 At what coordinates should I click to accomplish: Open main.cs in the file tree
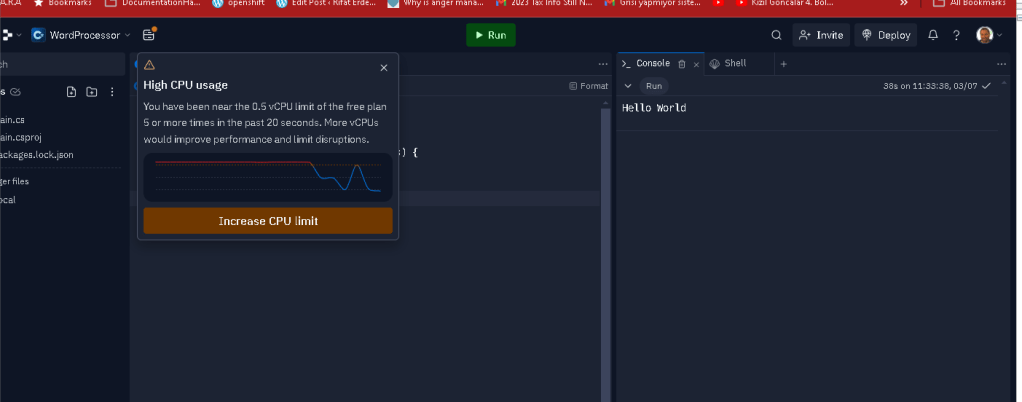[13, 120]
